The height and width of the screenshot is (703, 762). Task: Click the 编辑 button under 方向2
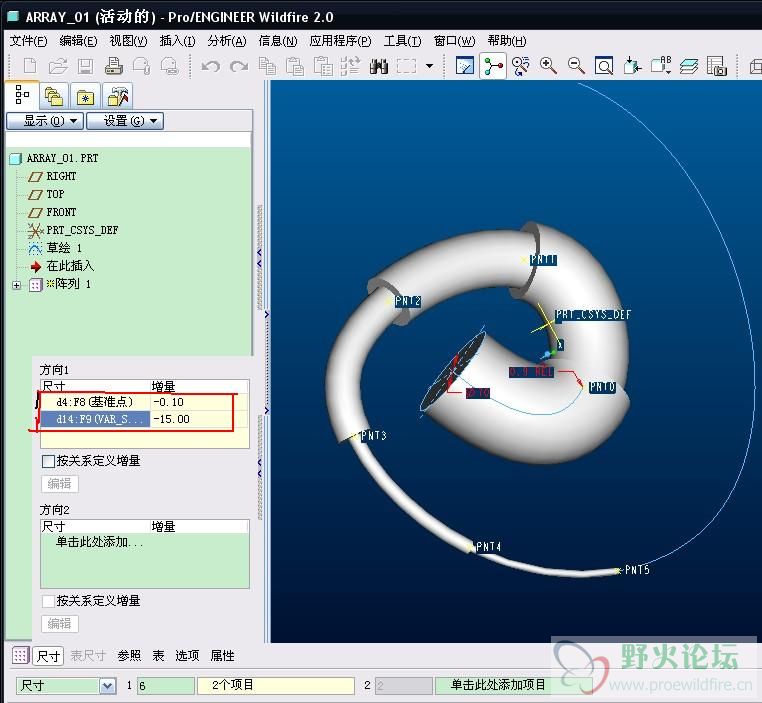point(59,624)
